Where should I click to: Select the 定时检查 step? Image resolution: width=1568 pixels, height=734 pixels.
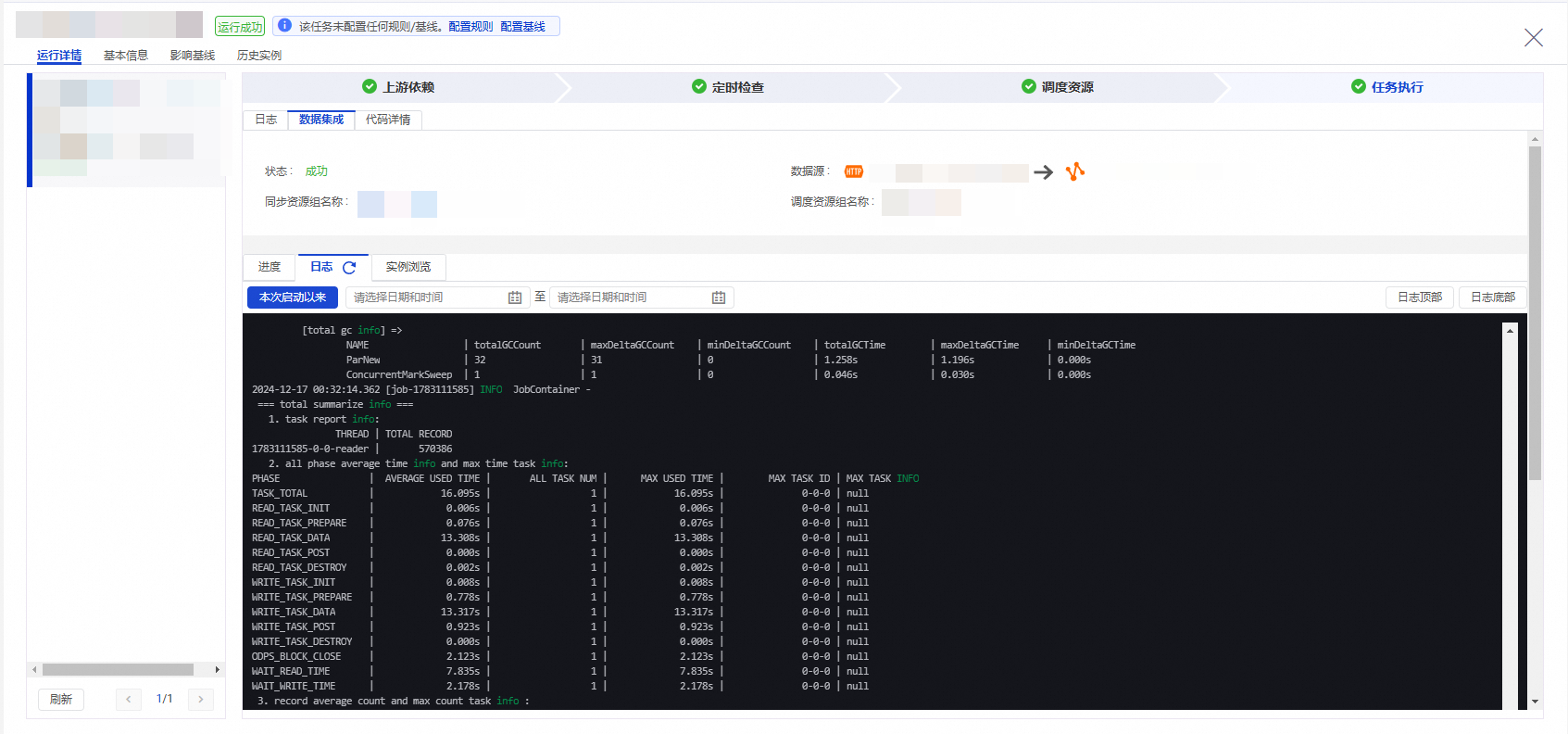pyautogui.click(x=729, y=87)
